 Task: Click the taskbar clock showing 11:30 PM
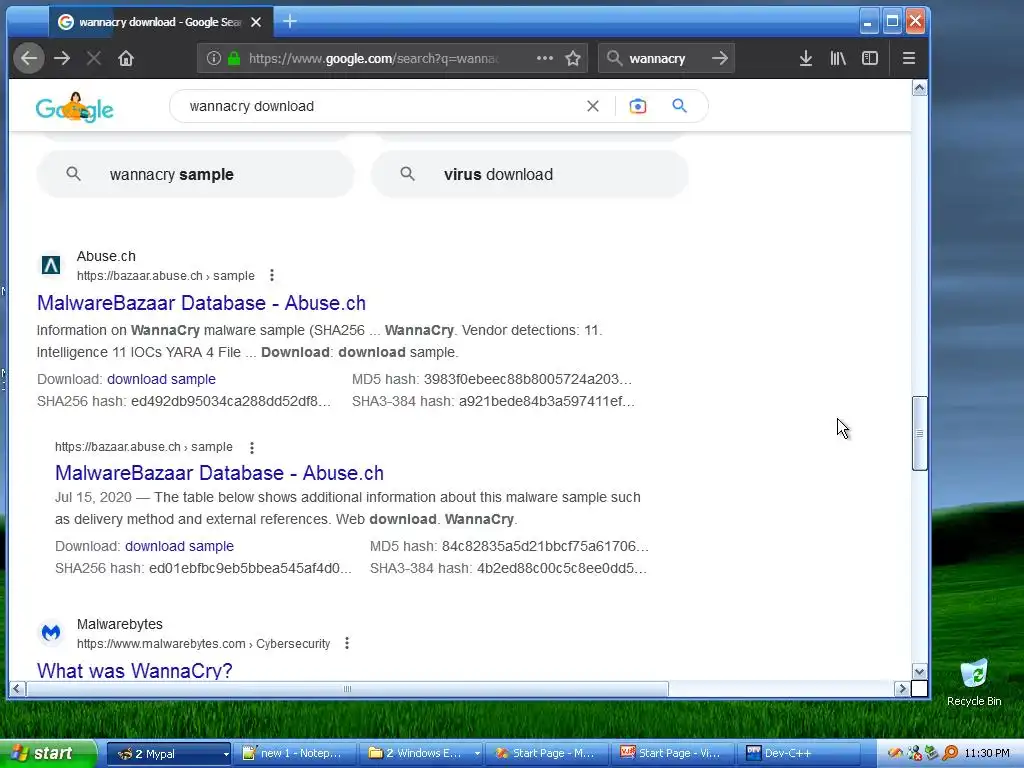(x=987, y=753)
